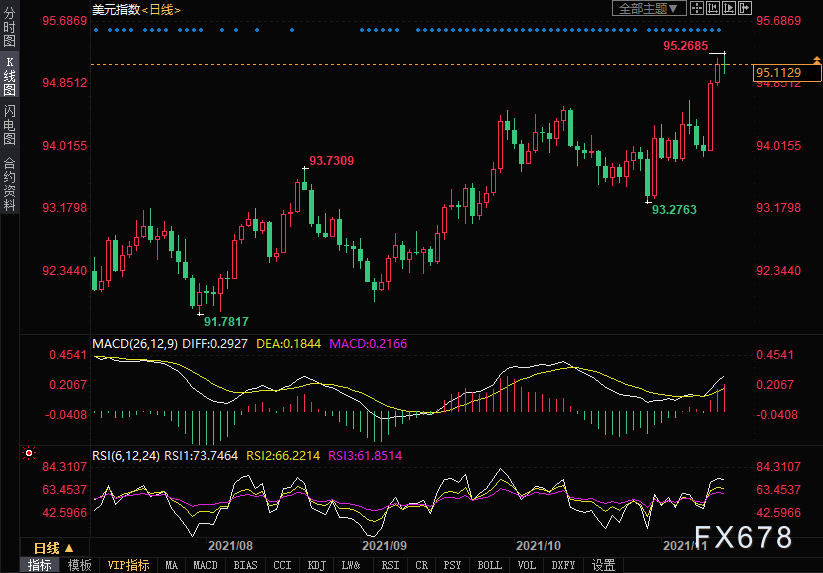Click the crosshair cursor icon in top toolbar
Image resolution: width=823 pixels, height=573 pixels.
tap(697, 8)
